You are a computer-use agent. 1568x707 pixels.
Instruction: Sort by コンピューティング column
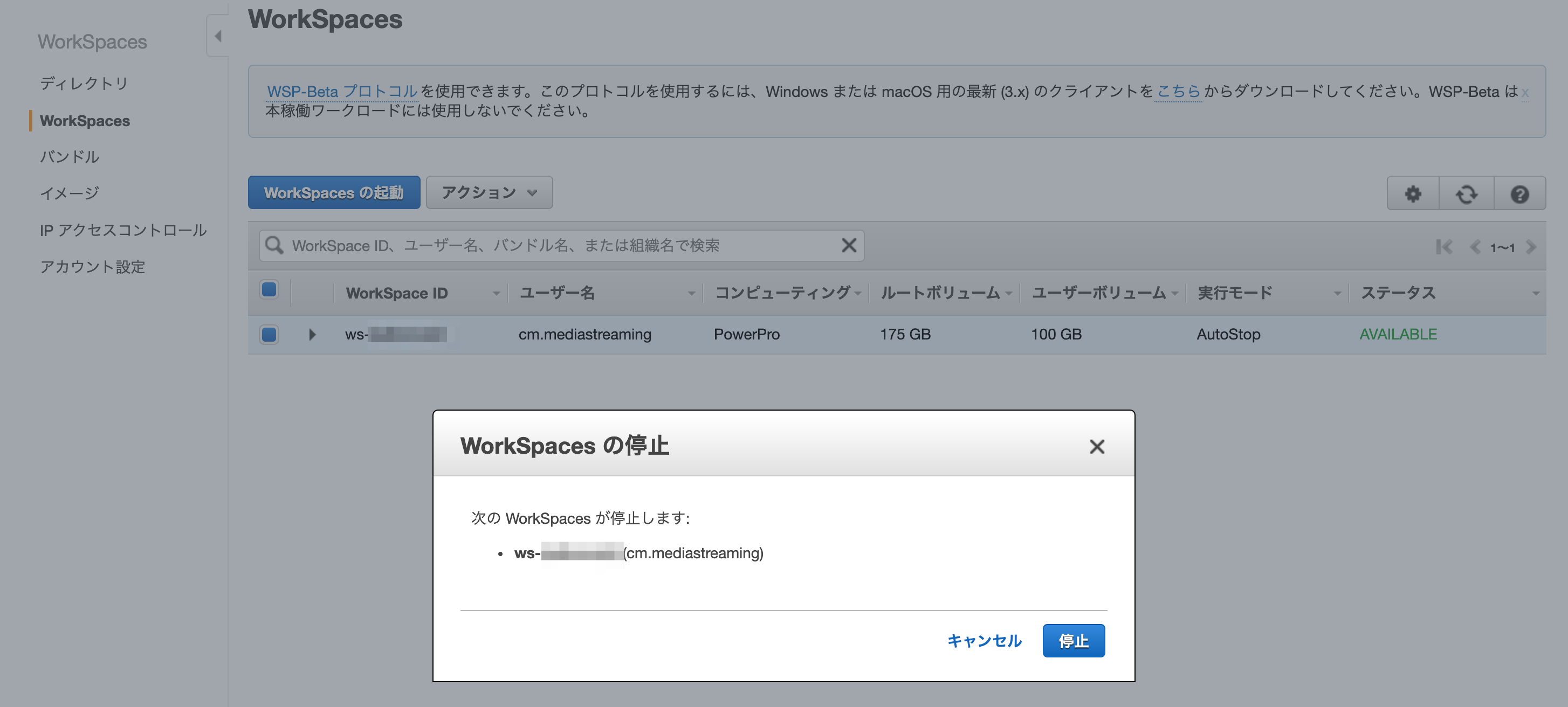782,293
